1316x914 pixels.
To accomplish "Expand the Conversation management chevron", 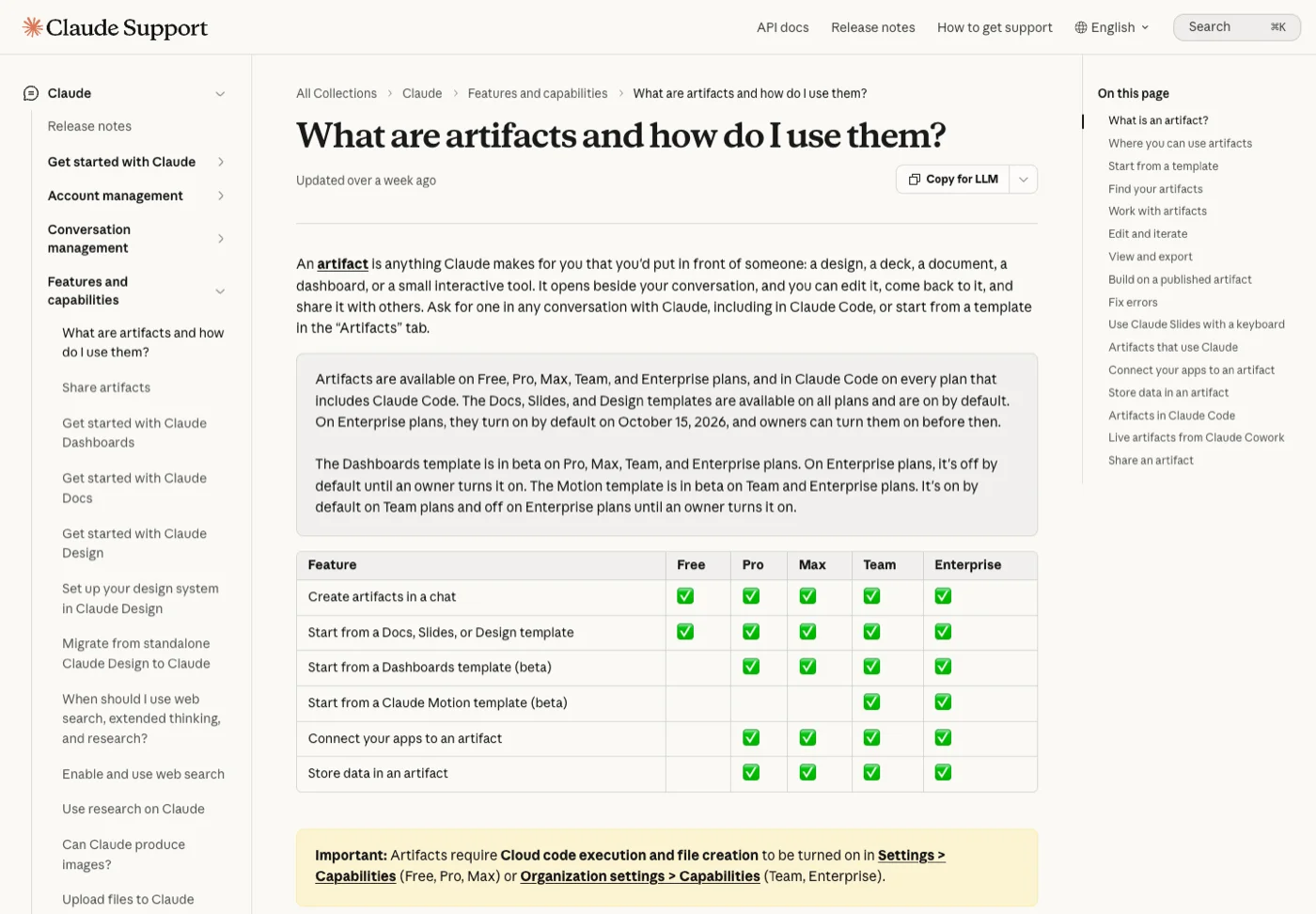I will [x=221, y=239].
